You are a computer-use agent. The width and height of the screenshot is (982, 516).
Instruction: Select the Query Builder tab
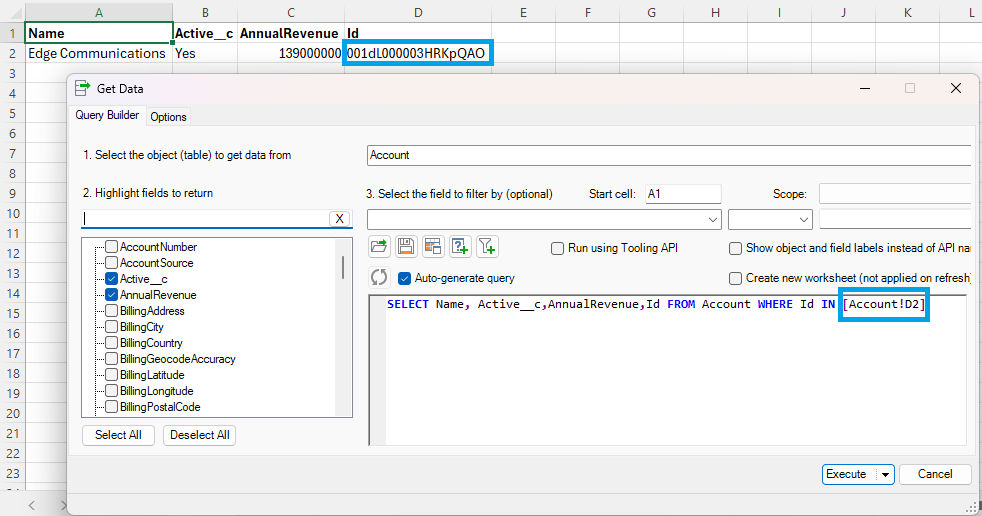108,116
